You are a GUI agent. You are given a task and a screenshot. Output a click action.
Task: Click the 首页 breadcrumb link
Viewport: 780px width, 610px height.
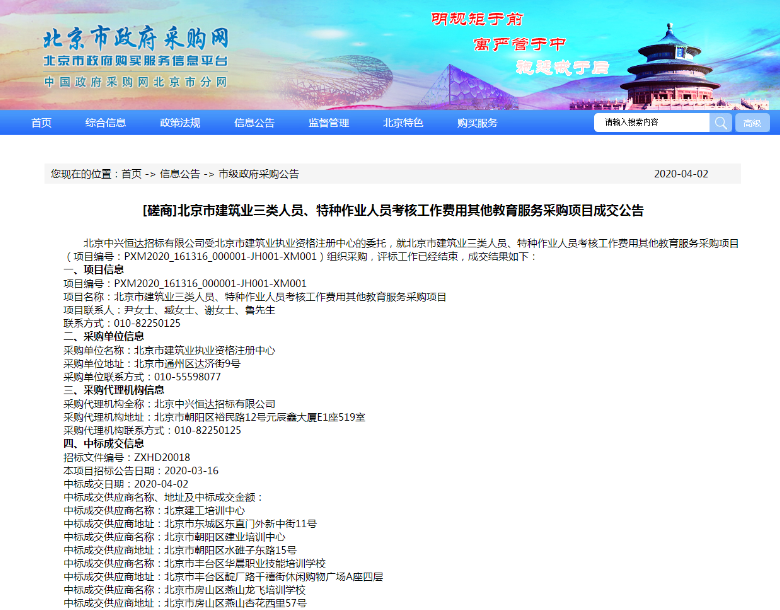(x=131, y=174)
